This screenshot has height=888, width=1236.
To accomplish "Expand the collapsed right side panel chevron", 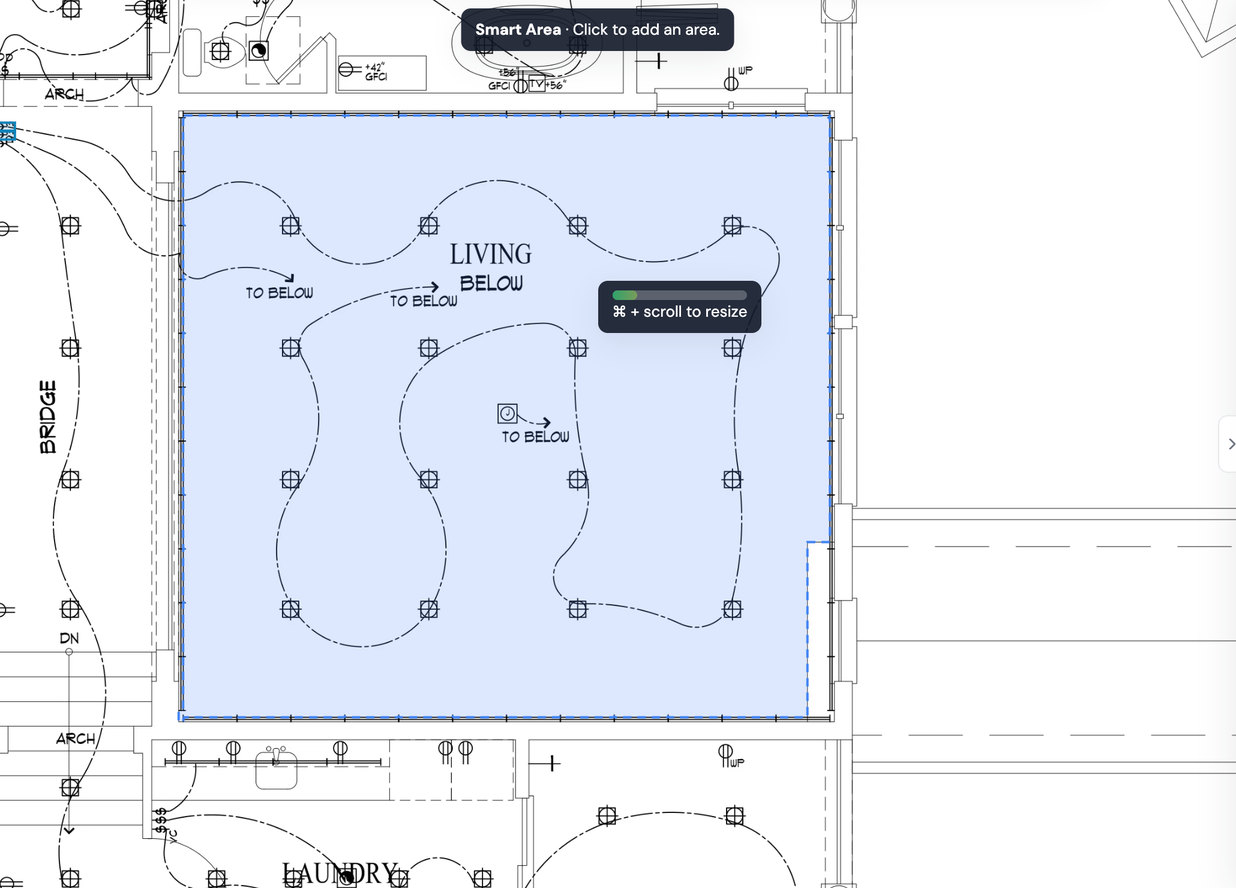I will point(1229,444).
